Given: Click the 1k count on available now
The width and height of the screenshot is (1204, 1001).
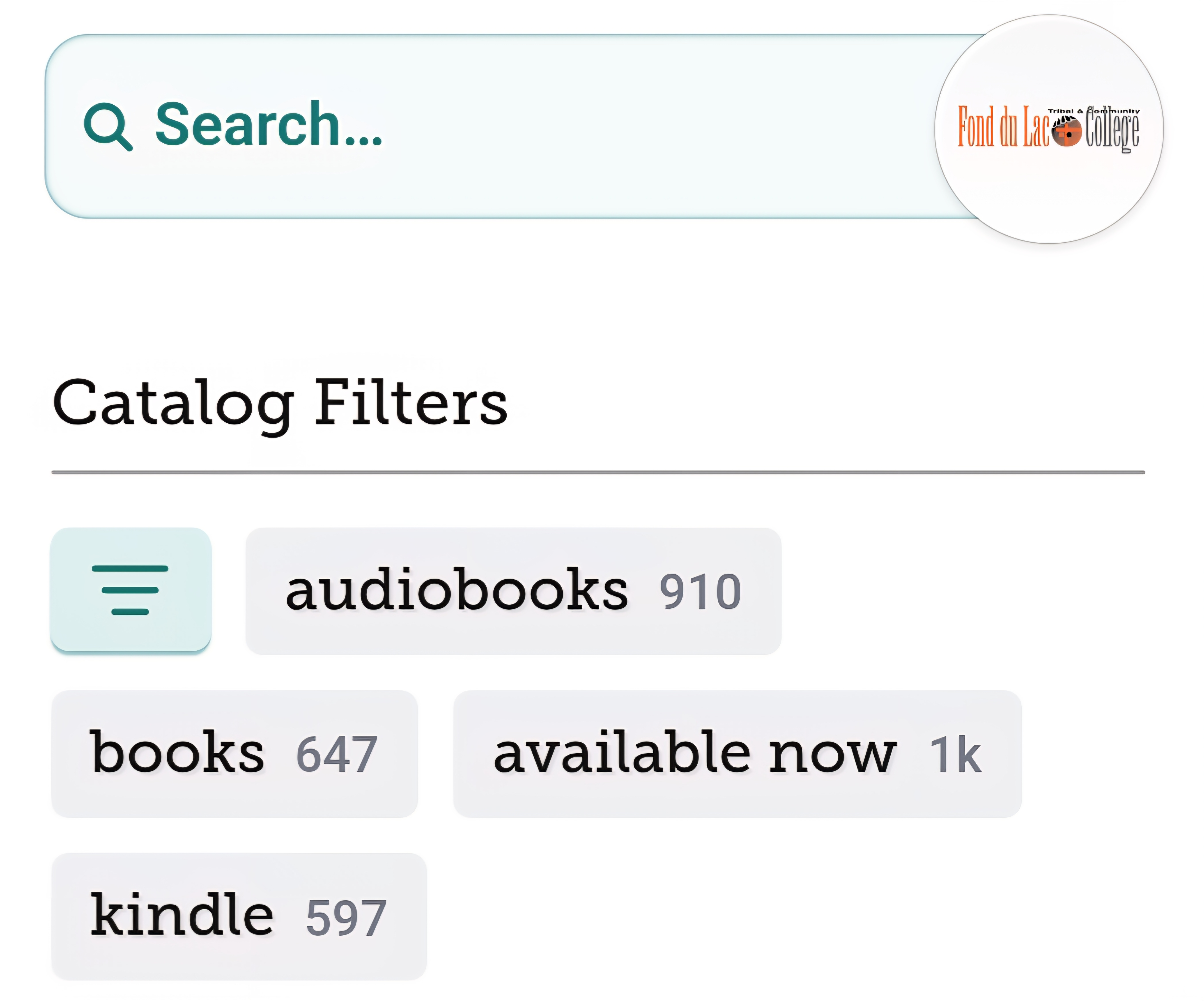Looking at the screenshot, I should coord(955,755).
